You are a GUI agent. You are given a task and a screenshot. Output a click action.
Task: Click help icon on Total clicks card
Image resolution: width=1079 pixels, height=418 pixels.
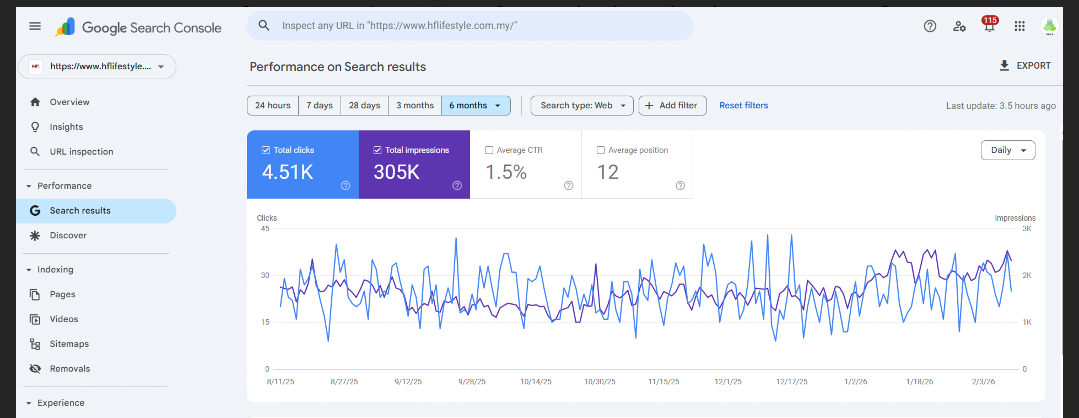[345, 185]
